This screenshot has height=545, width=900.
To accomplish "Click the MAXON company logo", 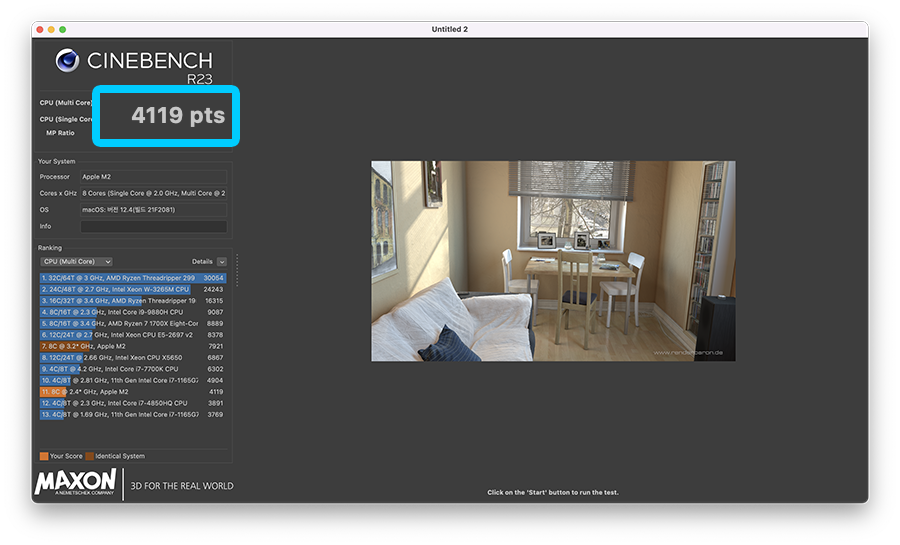I will 76,482.
